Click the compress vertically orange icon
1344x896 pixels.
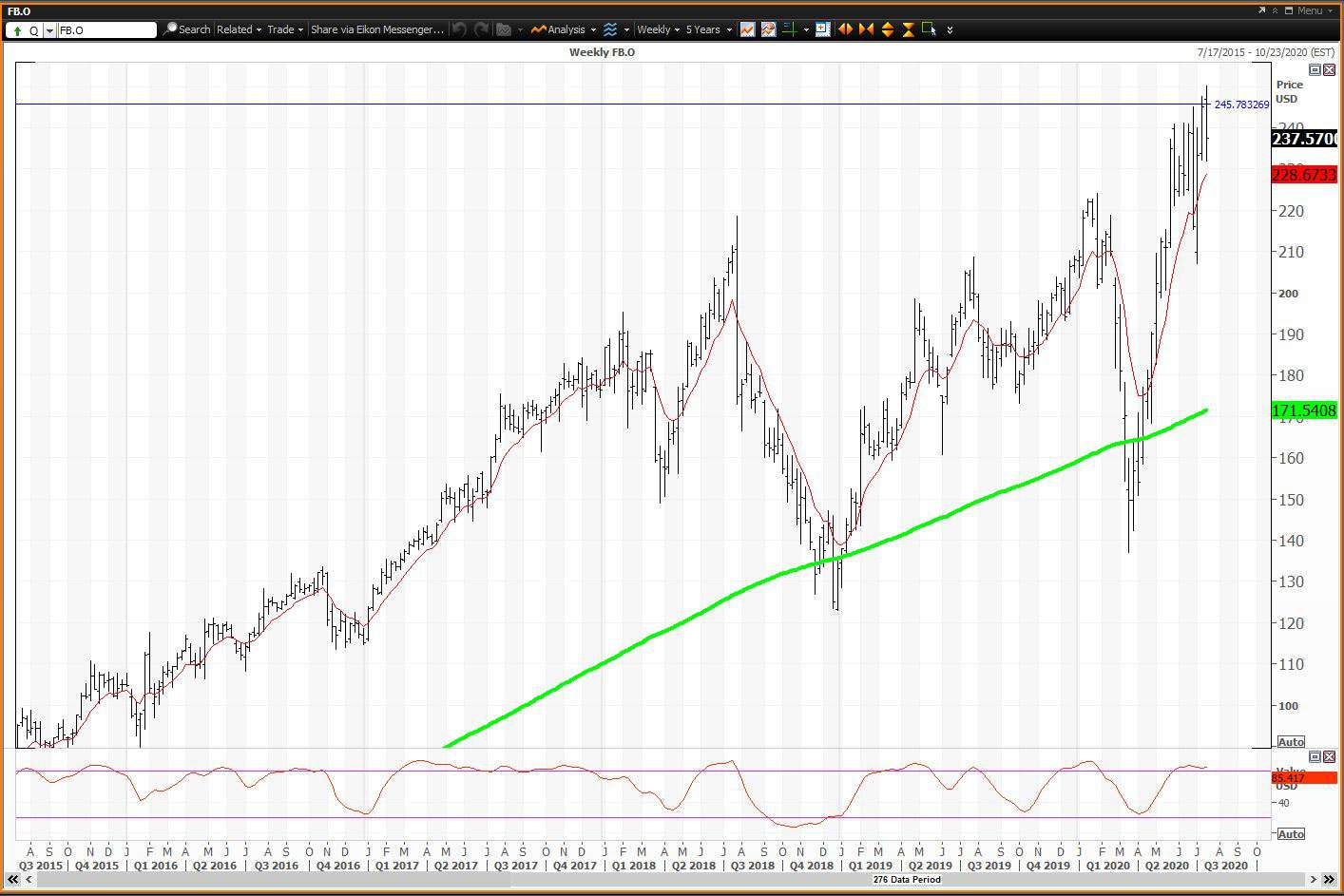coord(908,29)
